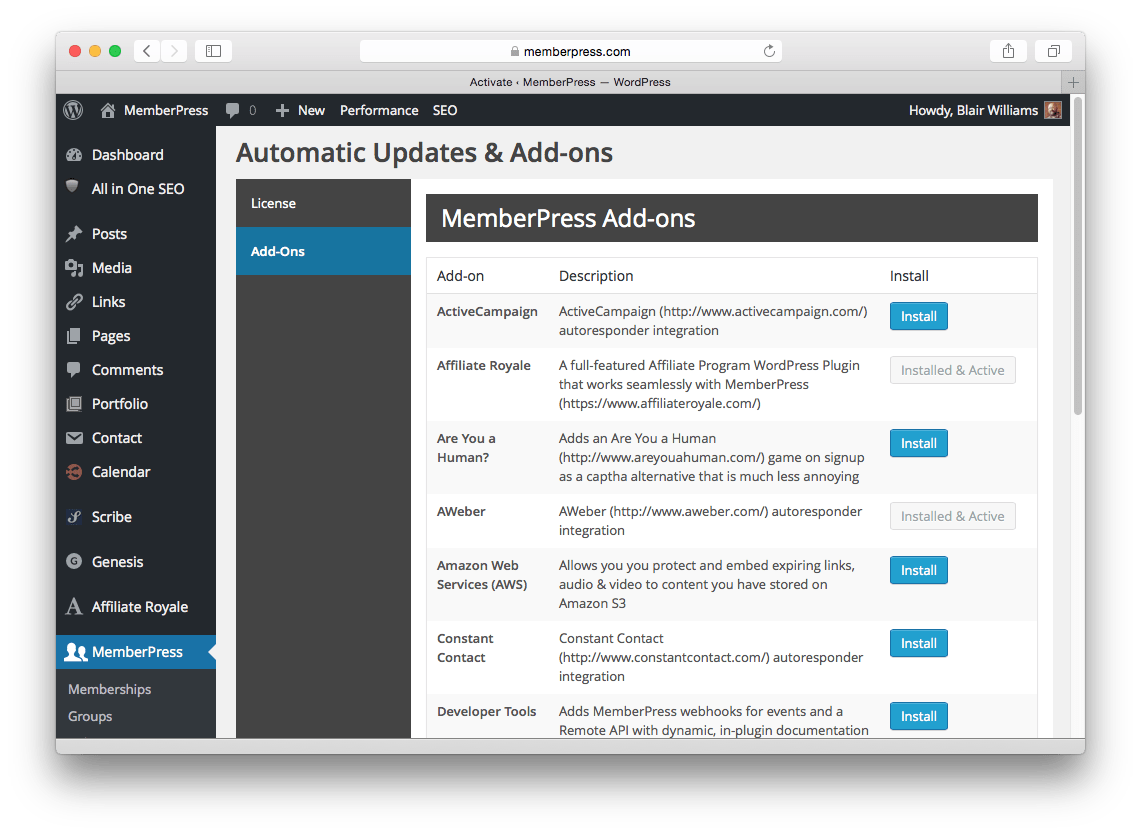Click the WordPress logo icon in admin bar
This screenshot has height=834, width=1141.
pos(73,110)
